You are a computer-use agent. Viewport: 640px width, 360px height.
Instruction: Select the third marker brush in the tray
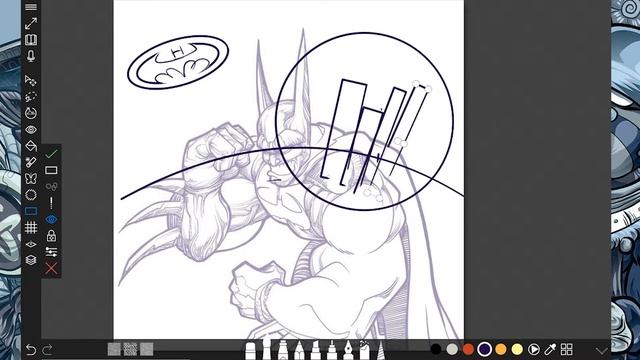283,350
